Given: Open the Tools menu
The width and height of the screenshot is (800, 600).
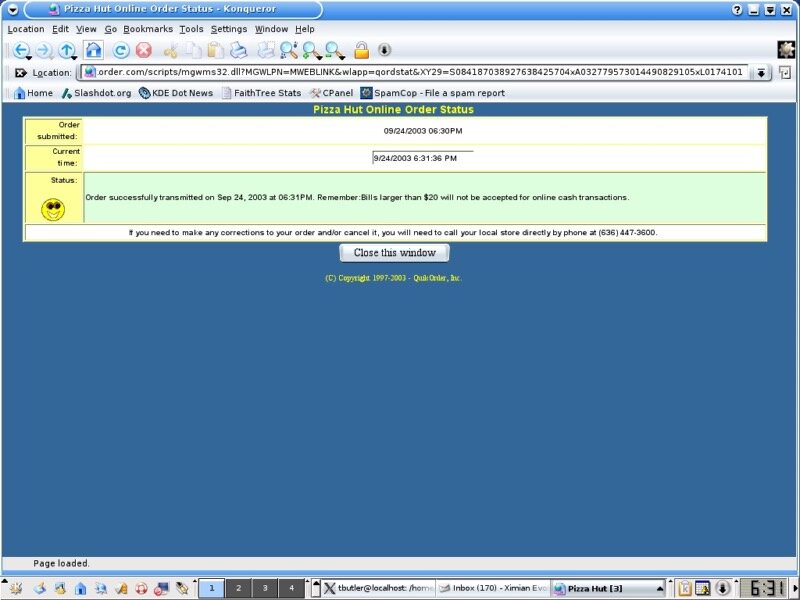Looking at the screenshot, I should tap(191, 29).
